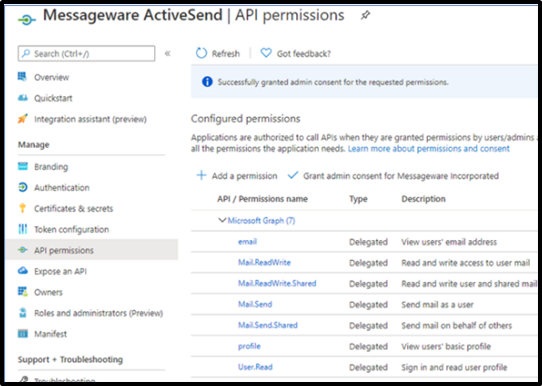The height and width of the screenshot is (386, 542).
Task: Click the plus icon to add a permission
Action: [201, 175]
